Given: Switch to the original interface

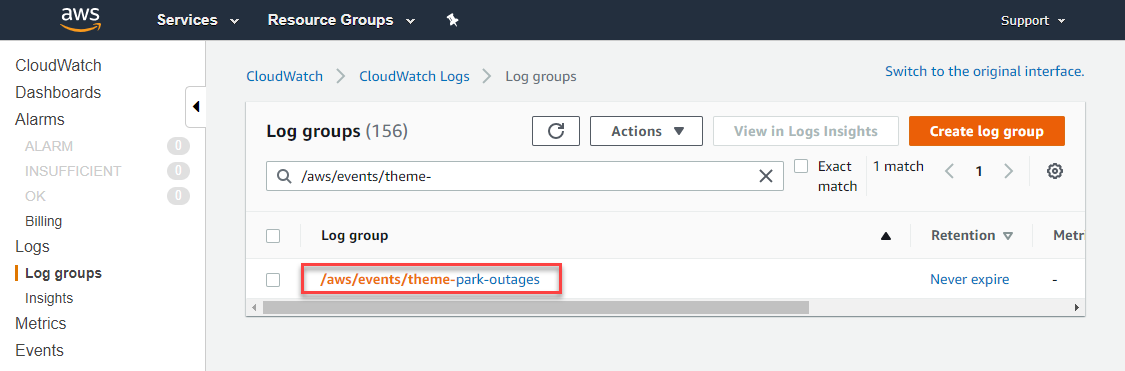Looking at the screenshot, I should coord(984,72).
